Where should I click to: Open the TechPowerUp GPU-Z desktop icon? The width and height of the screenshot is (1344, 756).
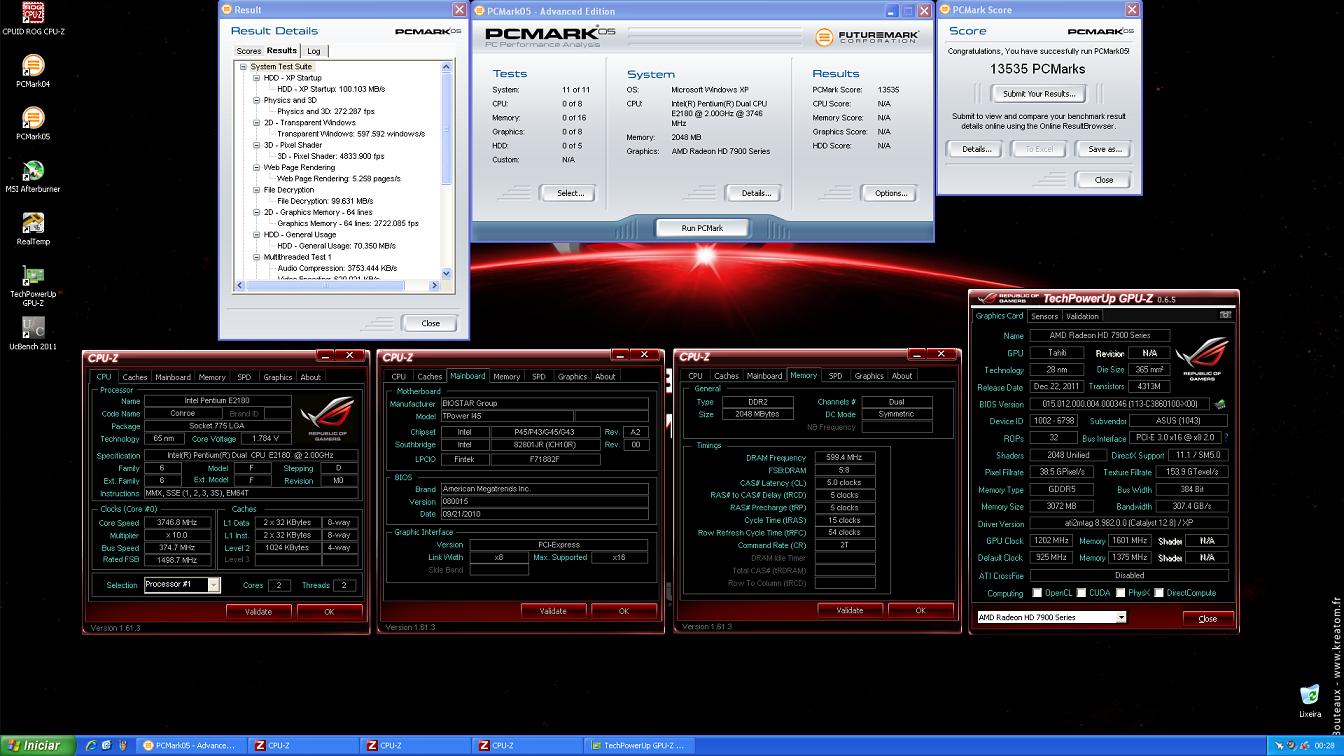(x=33, y=283)
